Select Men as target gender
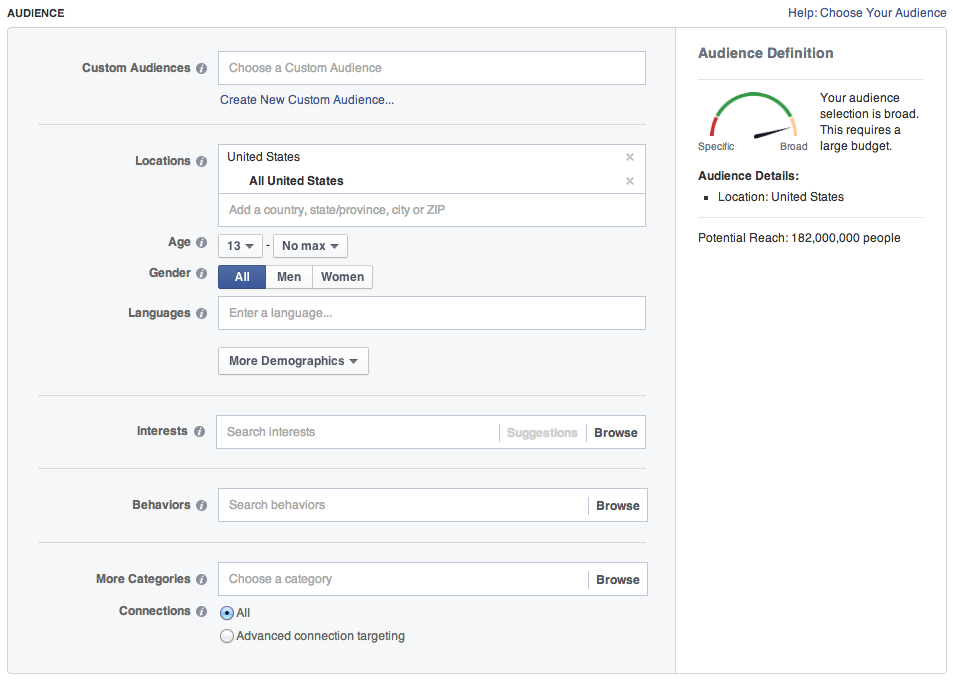Screen dimensions: 953x680 288,277
